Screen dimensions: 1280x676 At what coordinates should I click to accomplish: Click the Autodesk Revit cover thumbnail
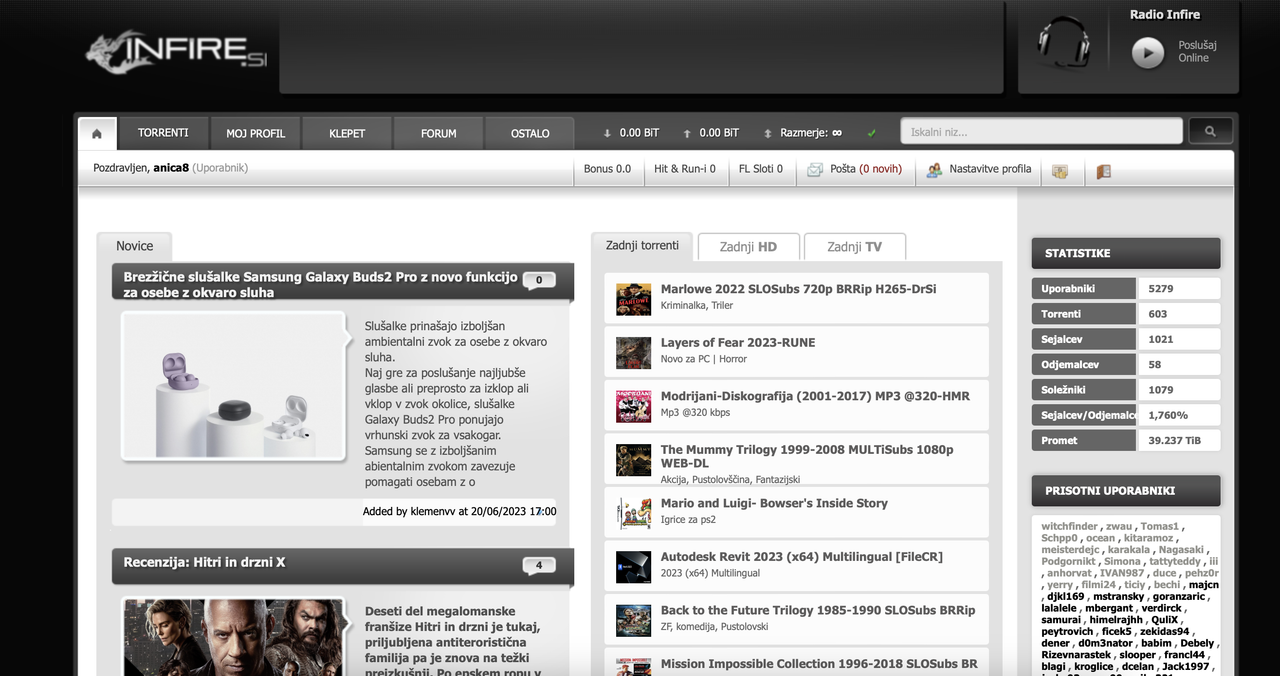coord(633,567)
